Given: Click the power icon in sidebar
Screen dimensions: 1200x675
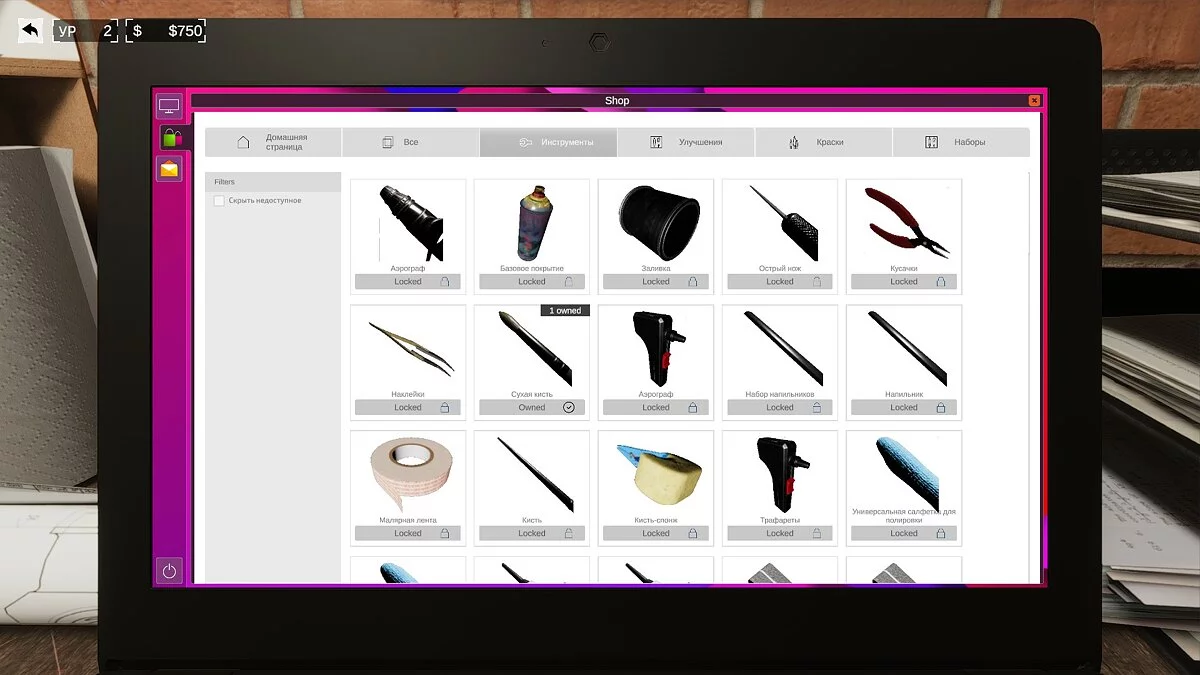Looking at the screenshot, I should click(169, 571).
